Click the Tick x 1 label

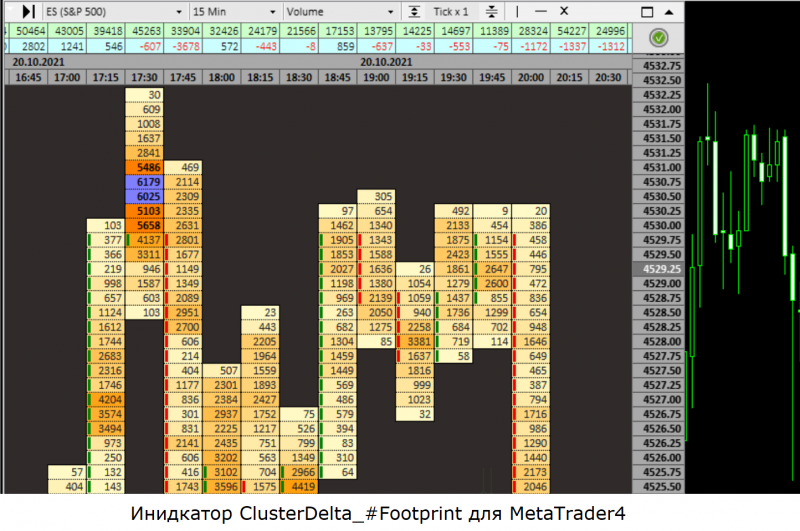tap(452, 11)
